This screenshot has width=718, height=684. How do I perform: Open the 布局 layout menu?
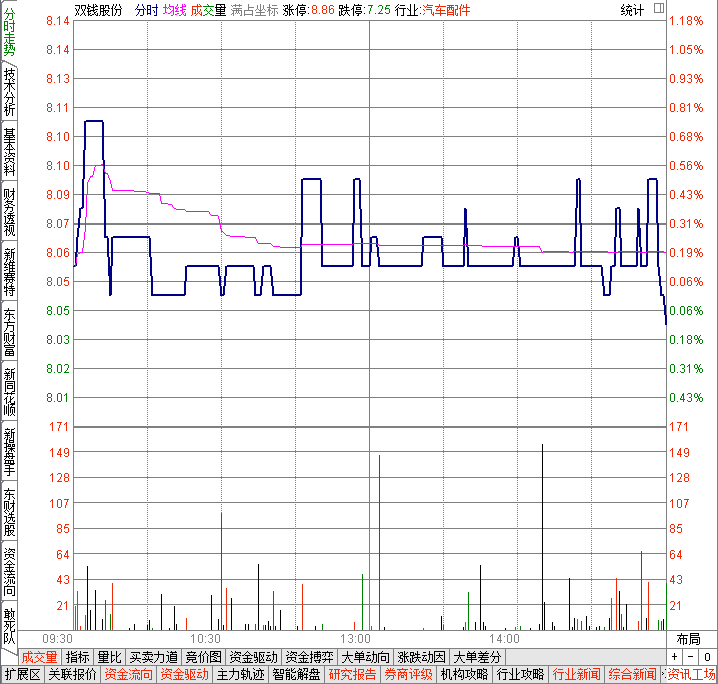tap(688, 639)
